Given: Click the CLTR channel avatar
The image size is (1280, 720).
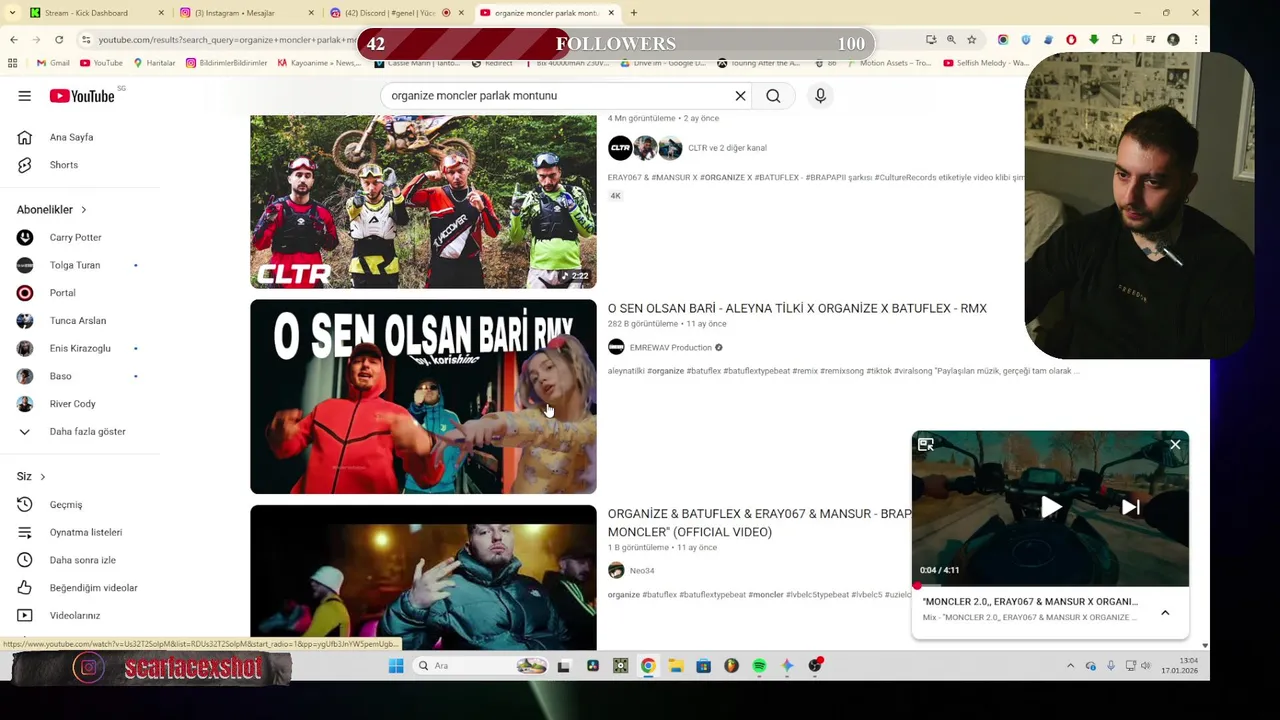Looking at the screenshot, I should point(620,148).
